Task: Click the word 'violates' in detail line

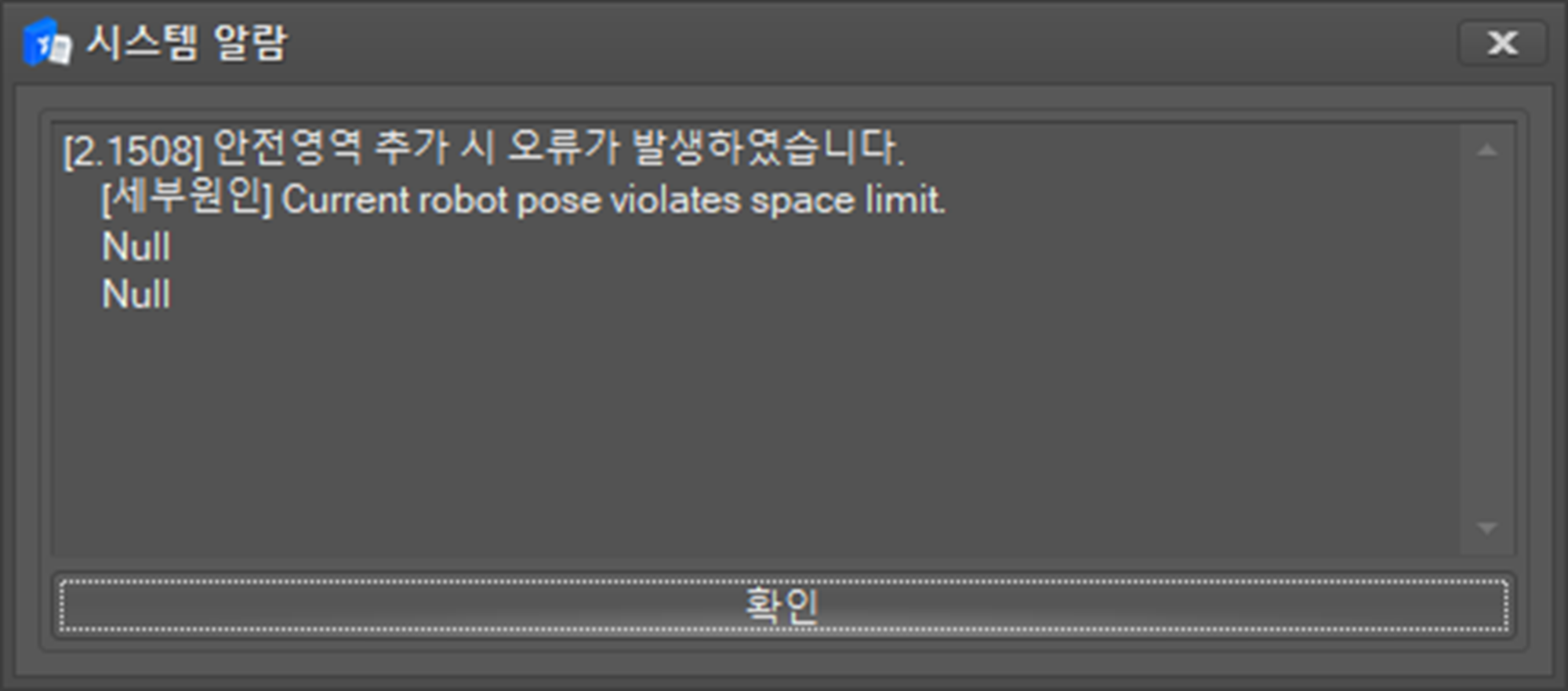Action: tap(675, 200)
